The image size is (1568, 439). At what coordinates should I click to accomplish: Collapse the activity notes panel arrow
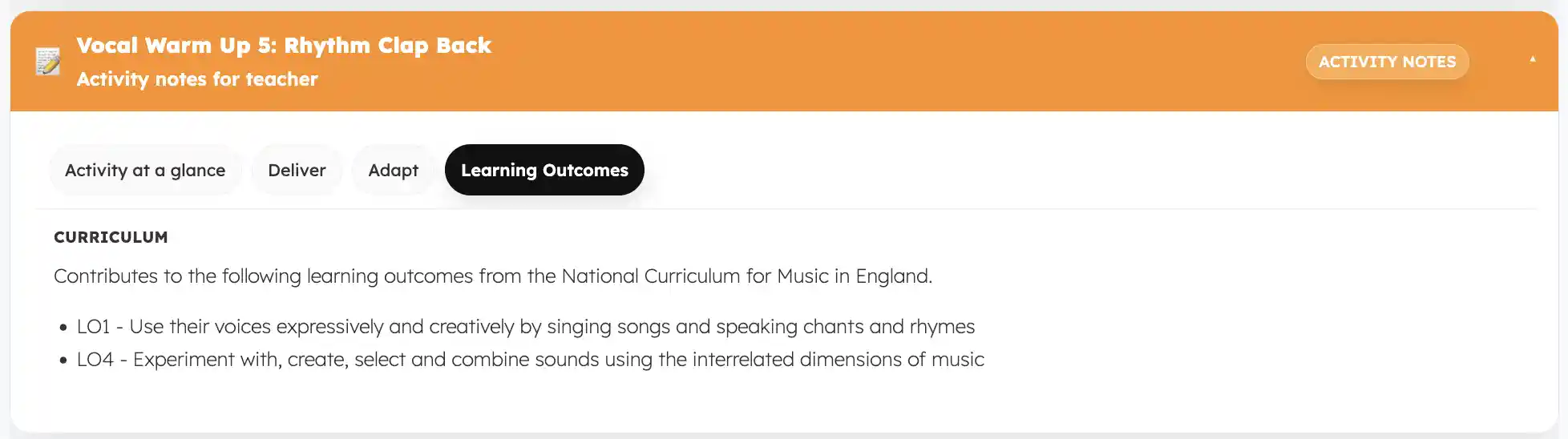tap(1532, 59)
